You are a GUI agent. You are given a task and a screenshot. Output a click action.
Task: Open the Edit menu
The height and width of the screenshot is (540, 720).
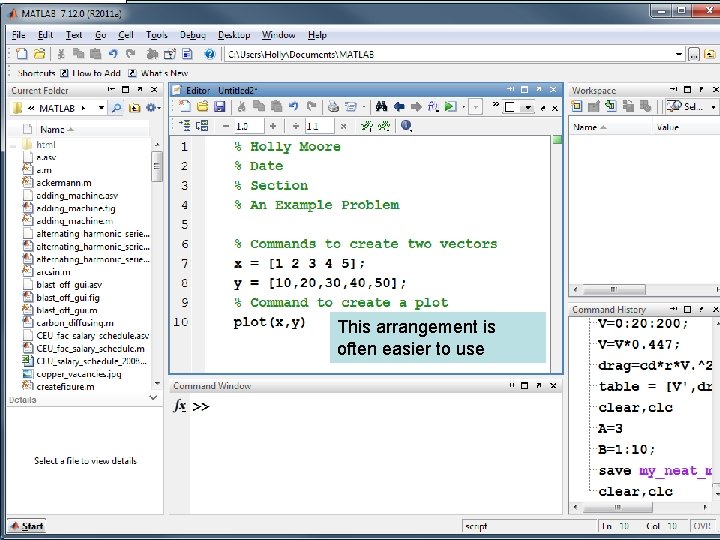(x=45, y=35)
